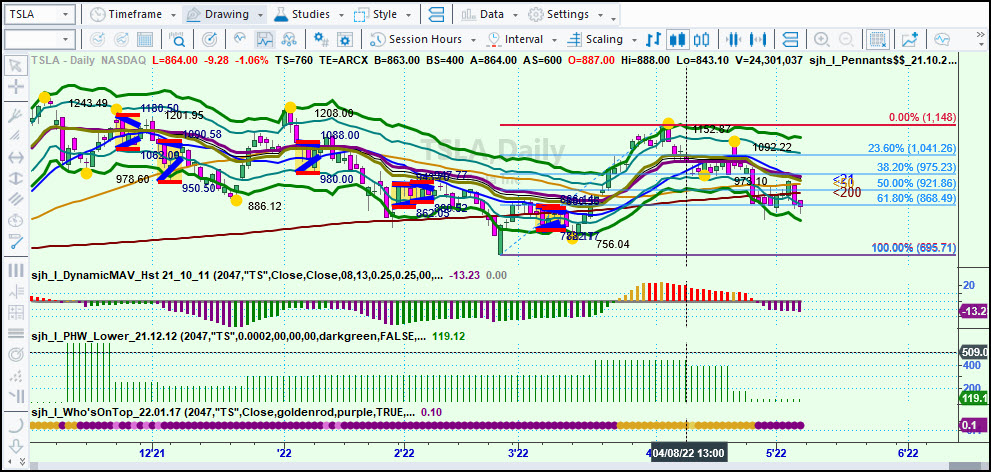Expand the Drawing dropdown arrow
991x472 pixels.
(260, 15)
